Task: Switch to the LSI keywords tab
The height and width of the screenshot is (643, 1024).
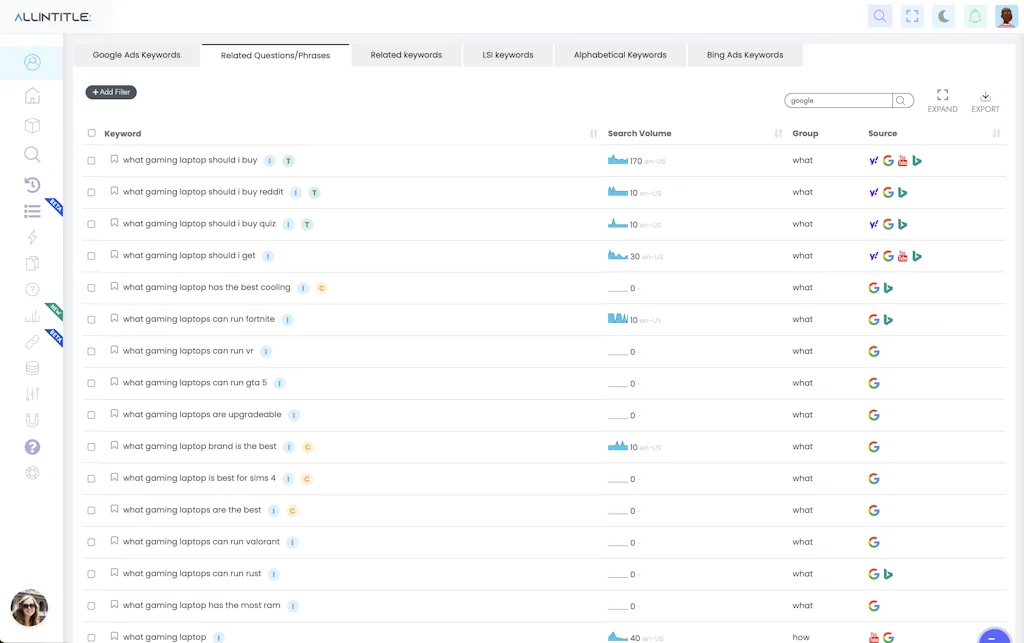Action: (x=508, y=55)
